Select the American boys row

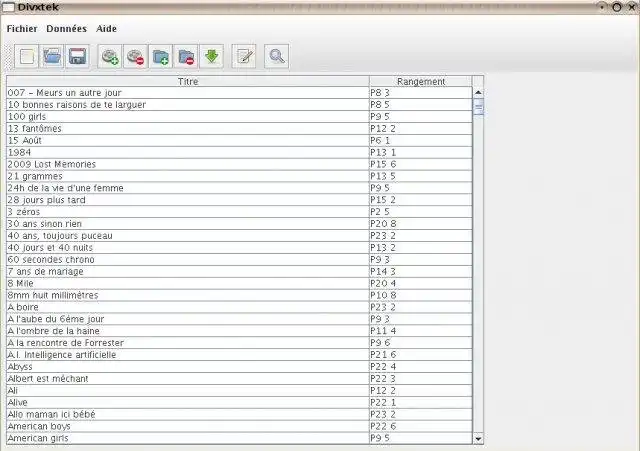239,426
